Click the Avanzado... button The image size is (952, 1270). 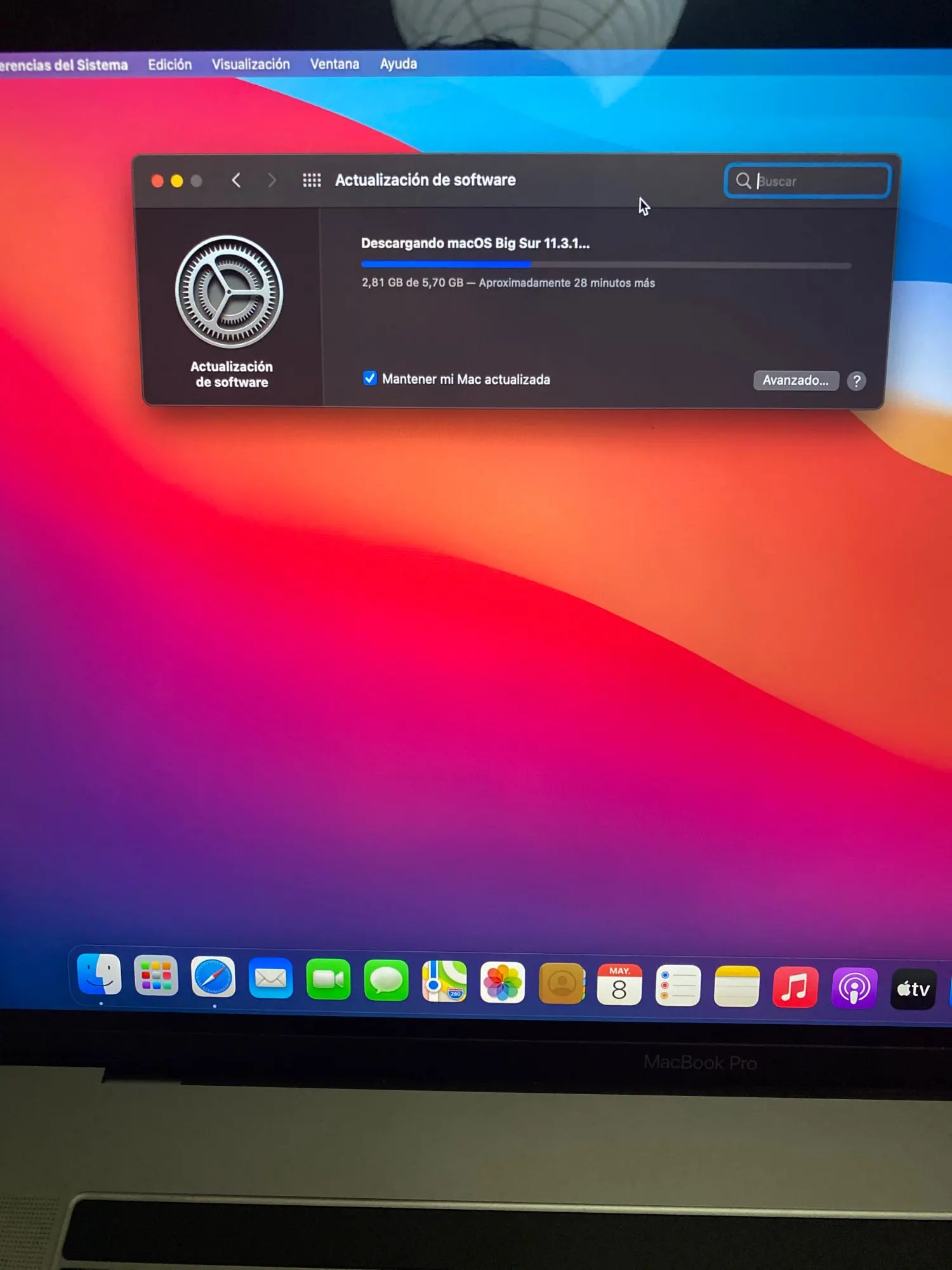click(x=796, y=380)
